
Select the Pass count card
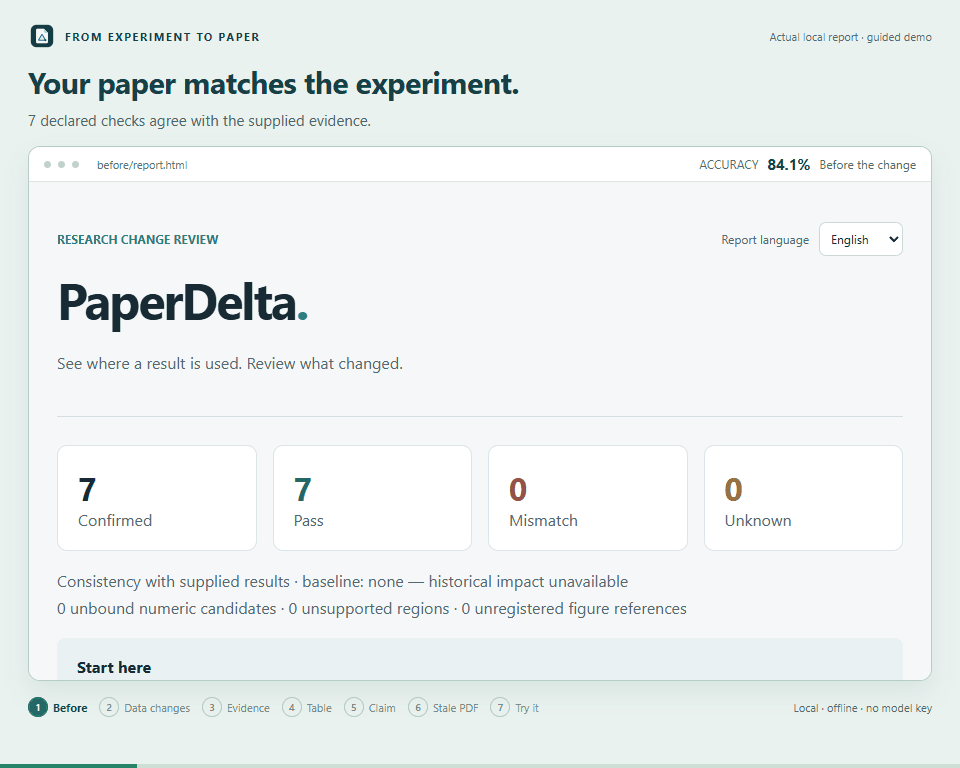pos(372,498)
